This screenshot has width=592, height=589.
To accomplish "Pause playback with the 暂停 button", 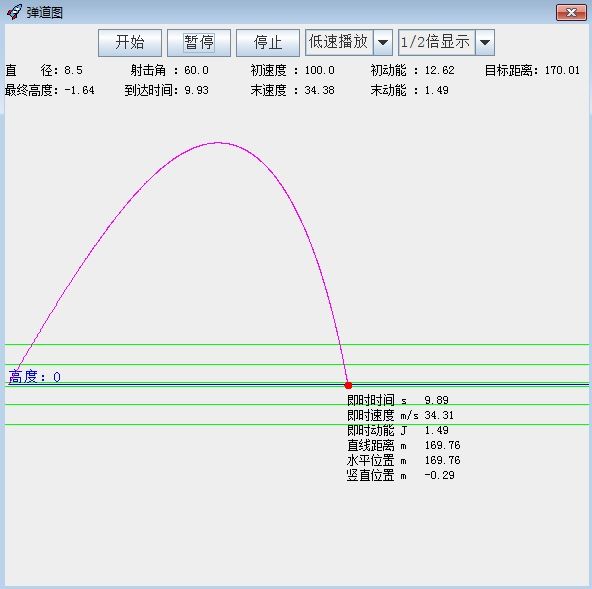I will (199, 43).
